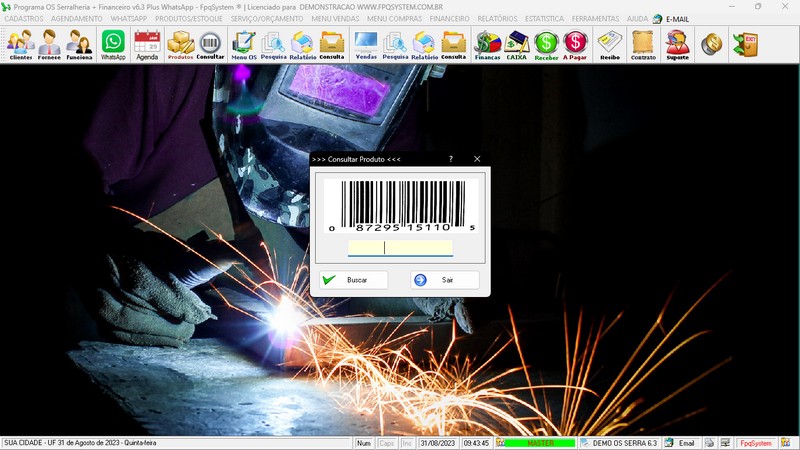Click the CAIXA register icon
The image size is (800, 450).
point(517,44)
